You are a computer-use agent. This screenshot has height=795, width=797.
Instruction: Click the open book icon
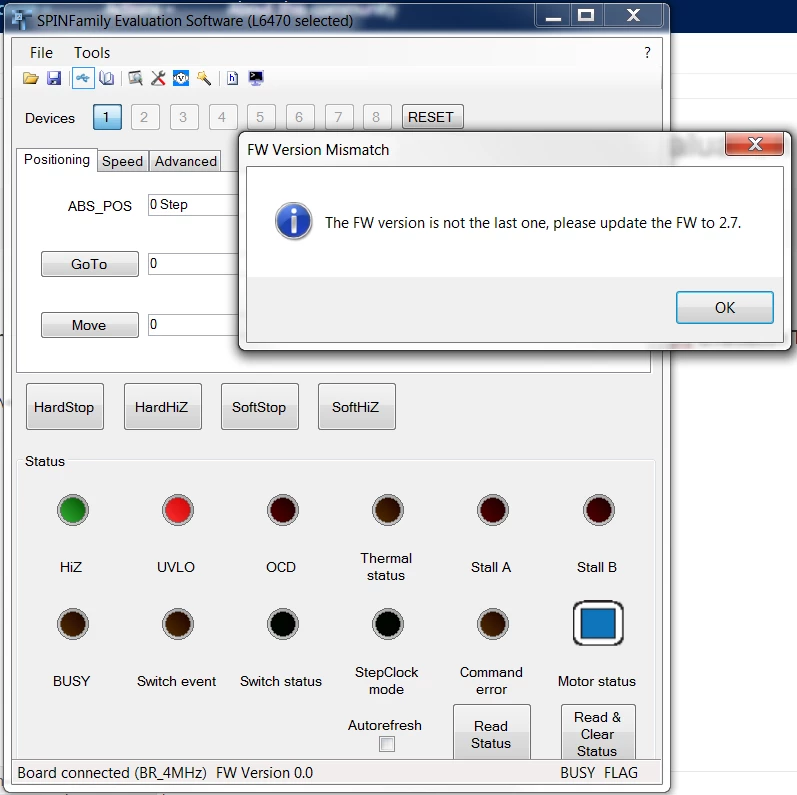pyautogui.click(x=107, y=78)
